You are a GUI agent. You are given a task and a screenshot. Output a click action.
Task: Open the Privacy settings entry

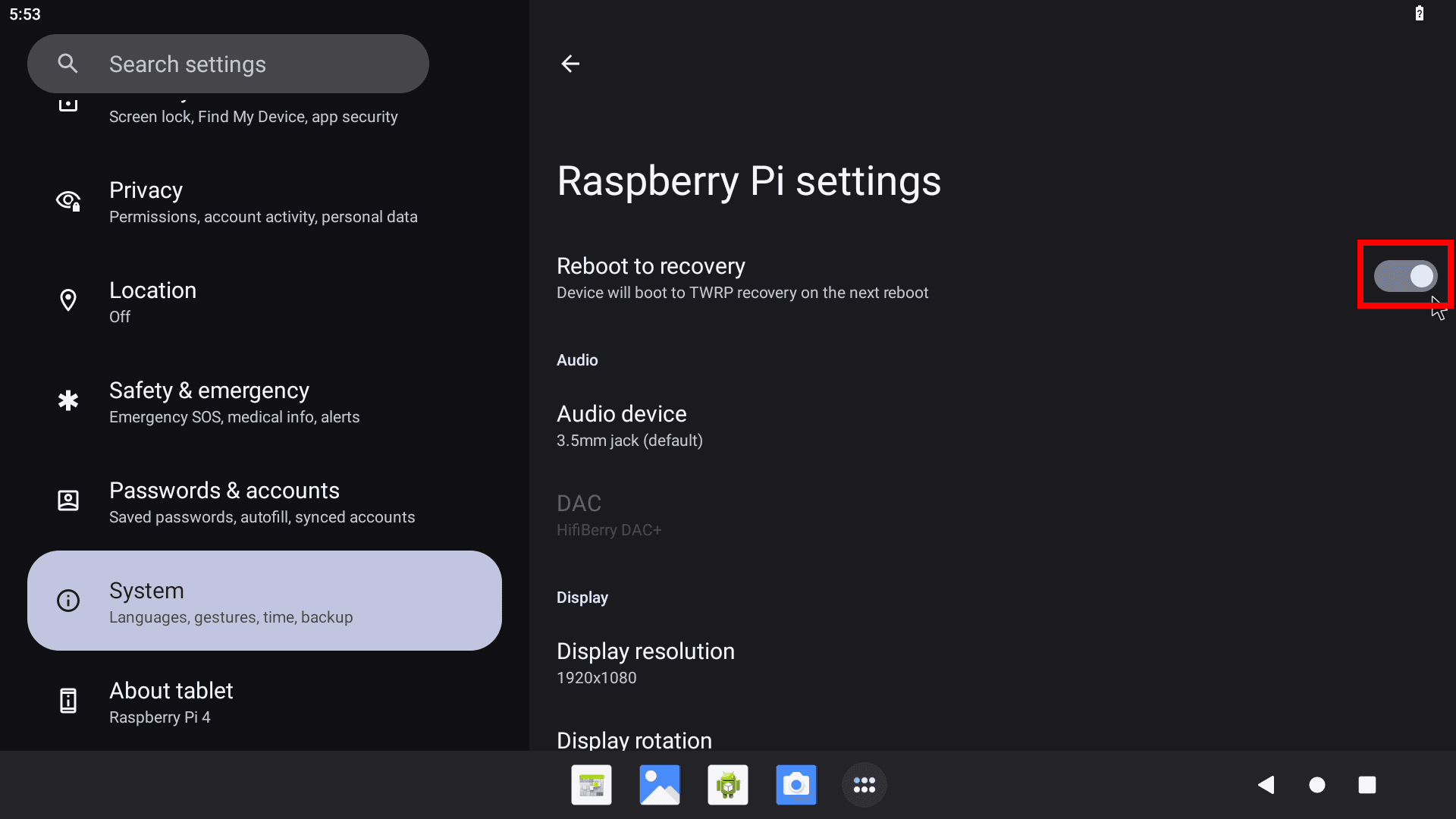tap(265, 202)
